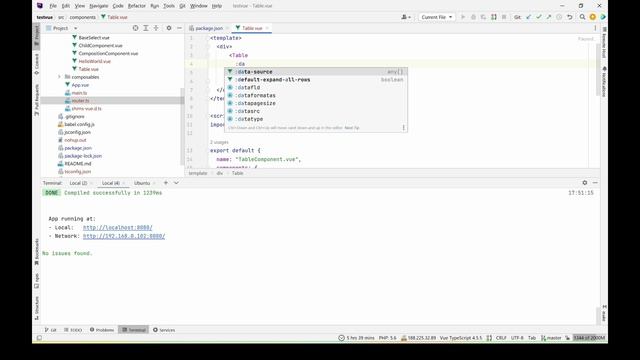Click Vue TypeScript 4.5.5 service widget
640x360 pixels.
[x=460, y=338]
